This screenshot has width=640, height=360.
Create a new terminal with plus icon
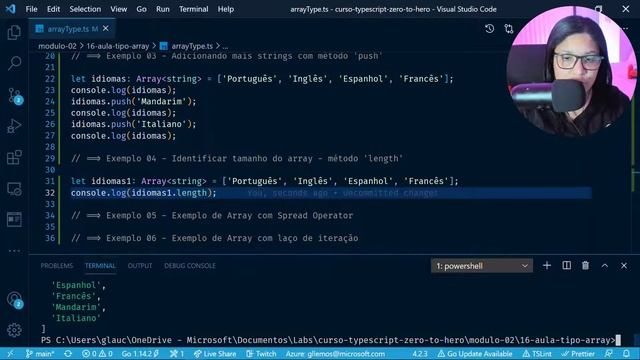click(x=547, y=266)
